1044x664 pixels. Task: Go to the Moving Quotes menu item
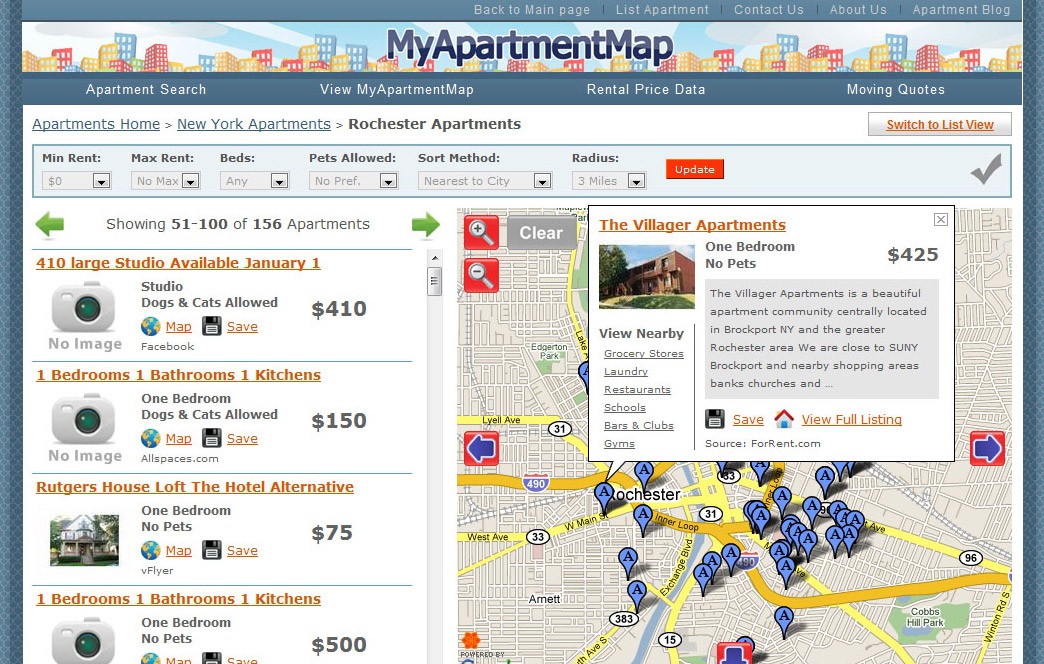(895, 89)
